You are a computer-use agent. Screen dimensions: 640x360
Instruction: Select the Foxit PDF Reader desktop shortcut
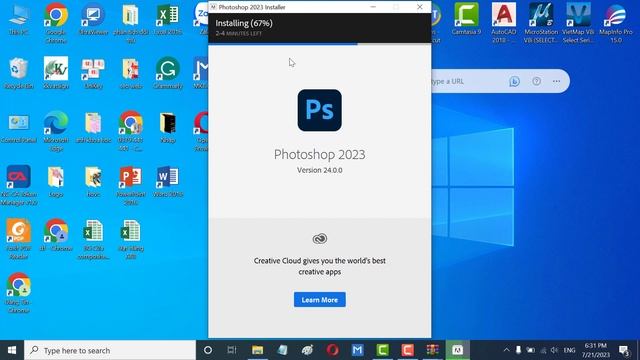(18, 239)
